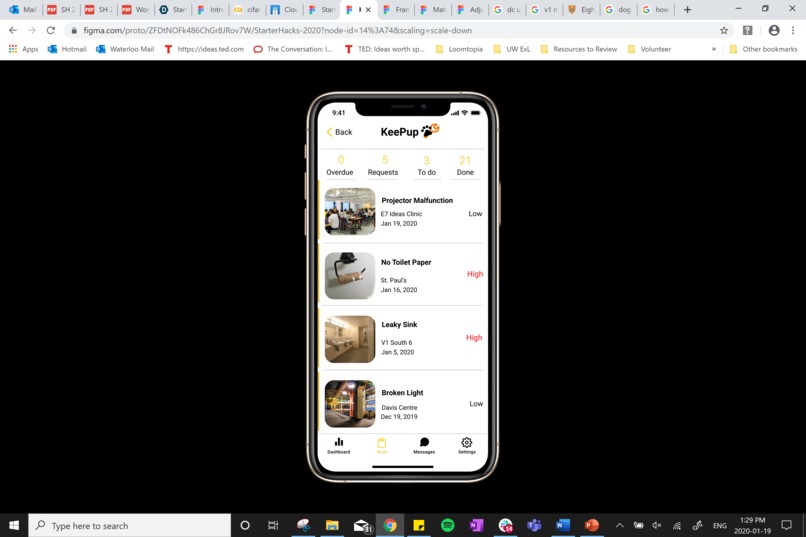Click the KeePup paw logo
806x537 pixels.
(x=430, y=131)
